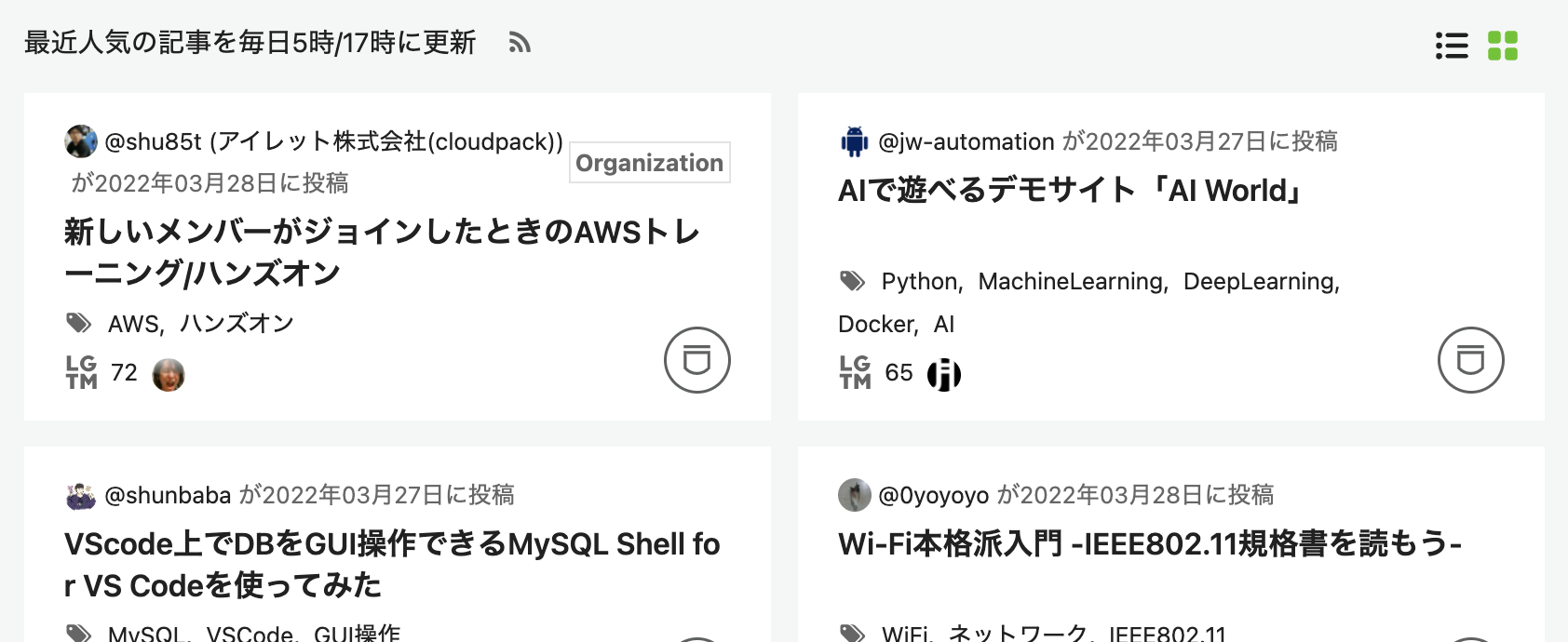Click 0yoyoyo's profile avatar

tap(855, 495)
